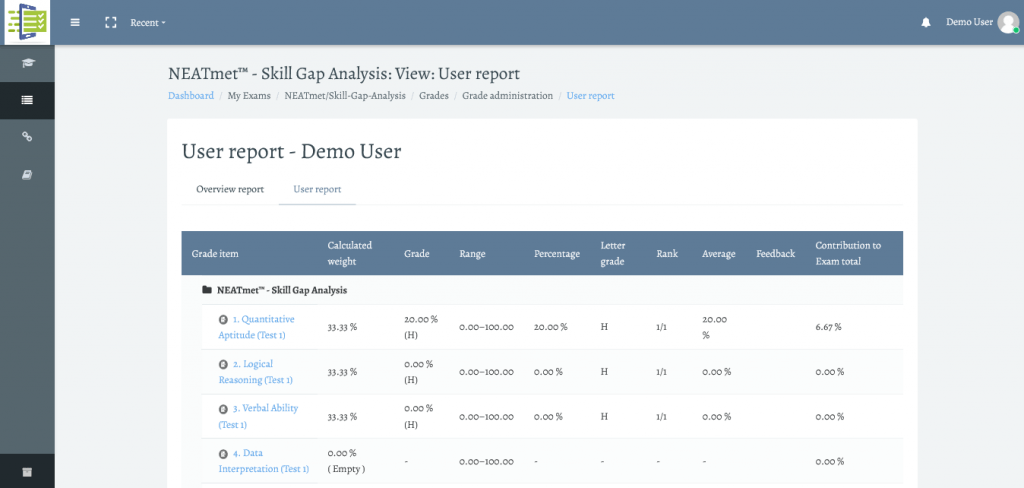1024x488 pixels.
Task: Click the Verbal Ability quiz icon
Action: coord(223,408)
